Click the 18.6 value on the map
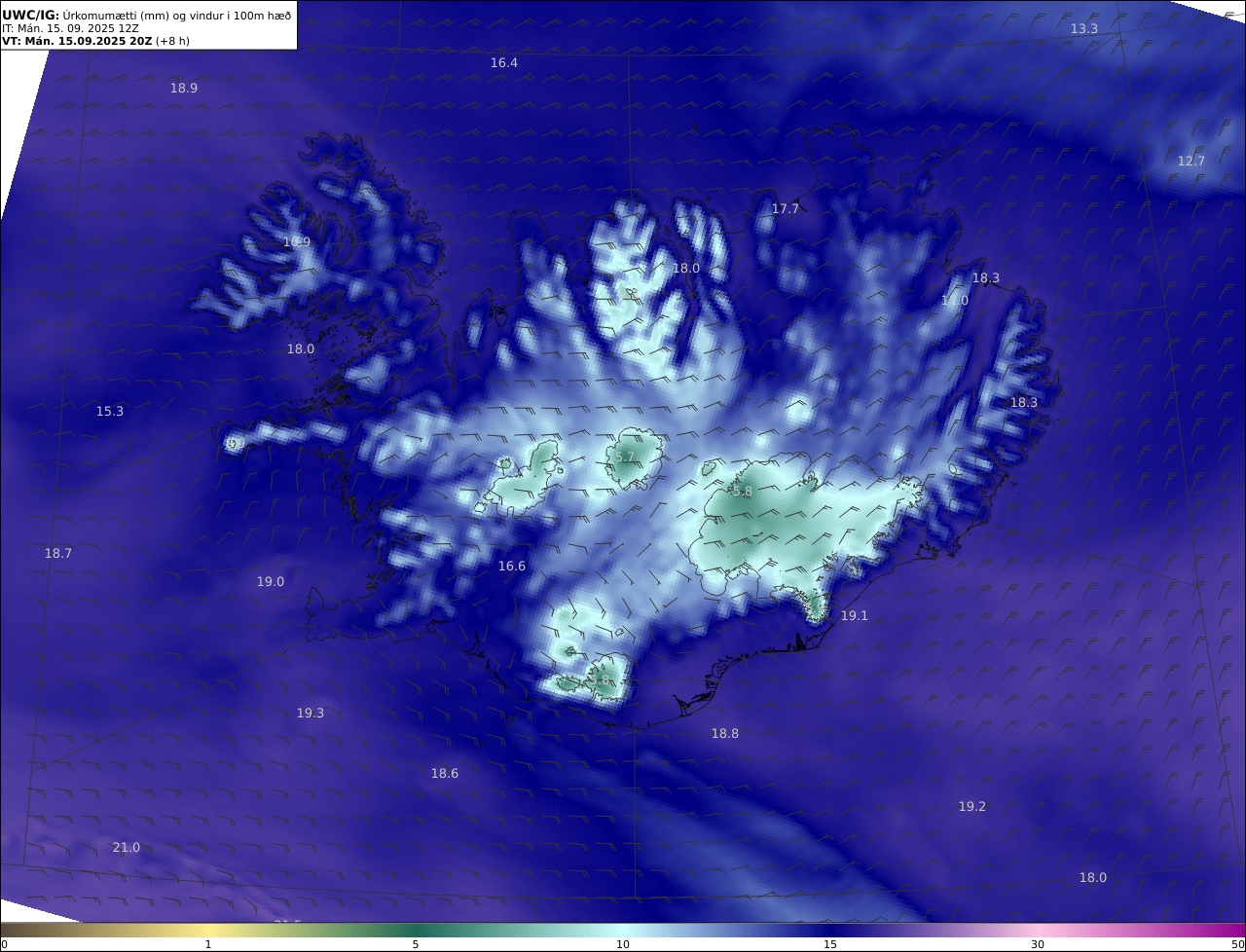This screenshot has width=1246, height=952. tap(445, 773)
